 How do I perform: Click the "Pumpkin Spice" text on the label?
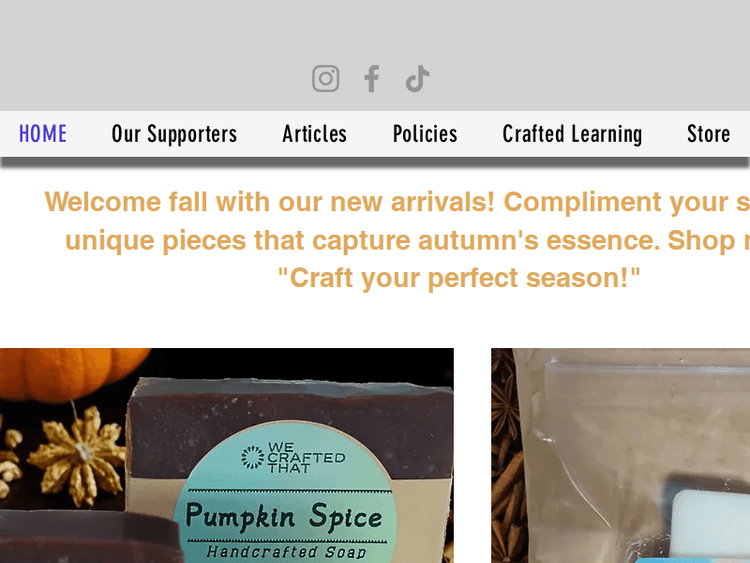(x=284, y=517)
